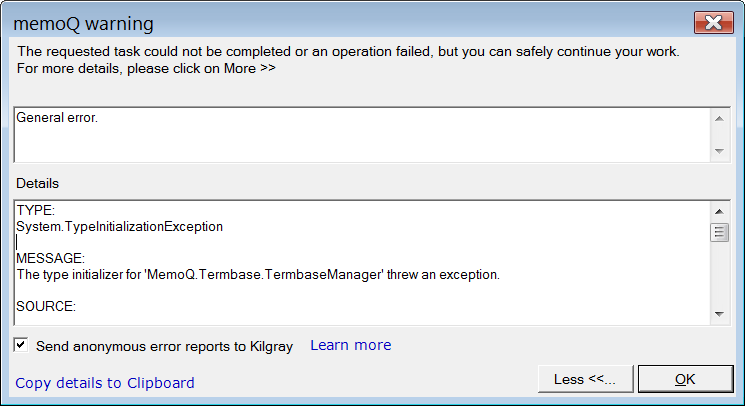Click up arrow of Details scrollbar
This screenshot has width=745, height=406.
click(x=719, y=211)
